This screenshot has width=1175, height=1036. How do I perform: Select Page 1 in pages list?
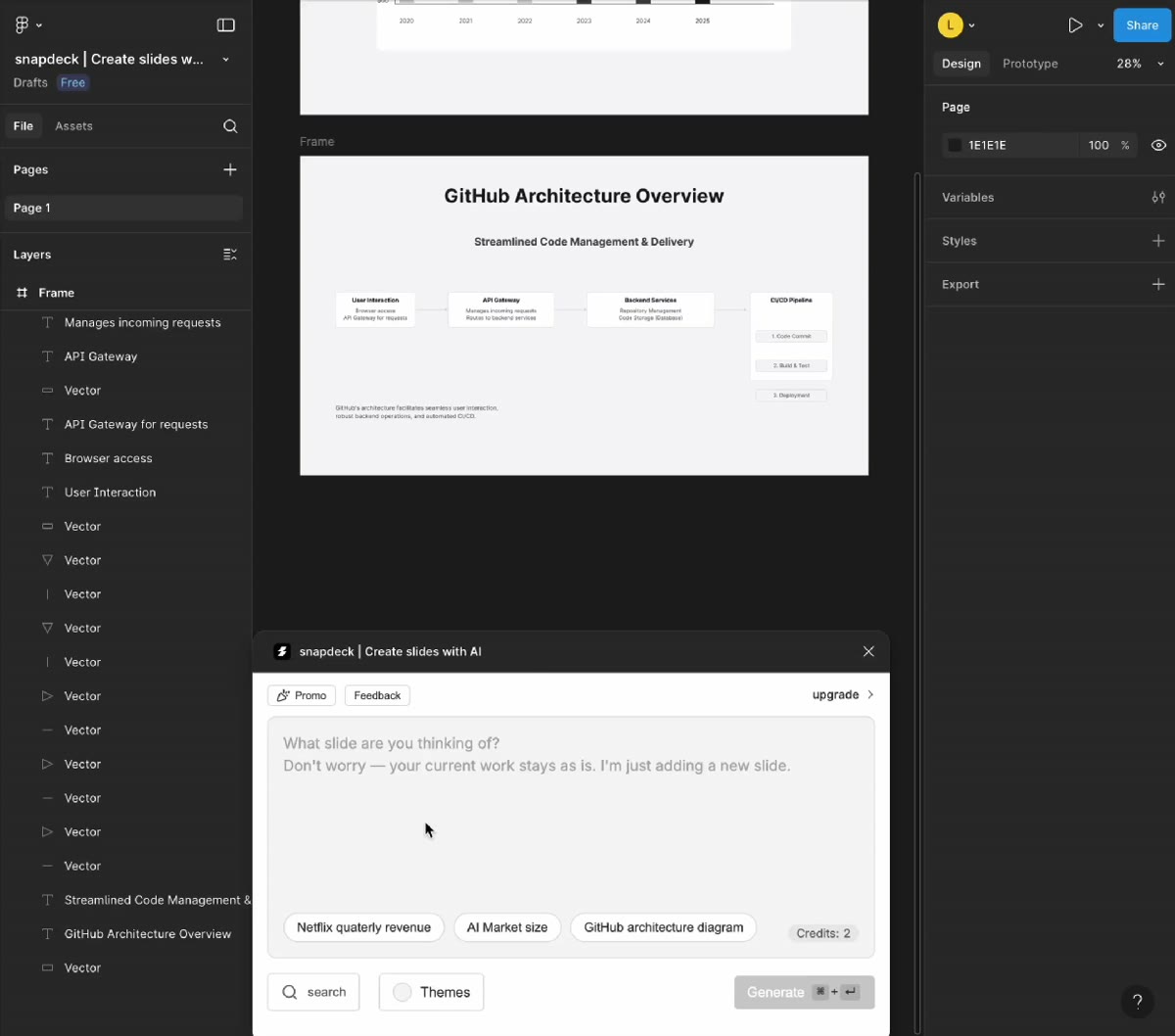point(123,208)
